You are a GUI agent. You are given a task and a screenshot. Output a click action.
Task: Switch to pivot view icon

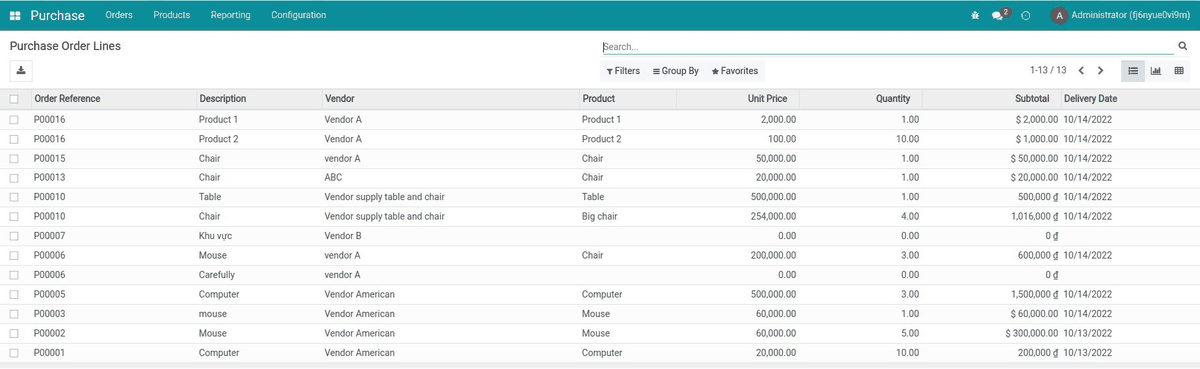1179,71
